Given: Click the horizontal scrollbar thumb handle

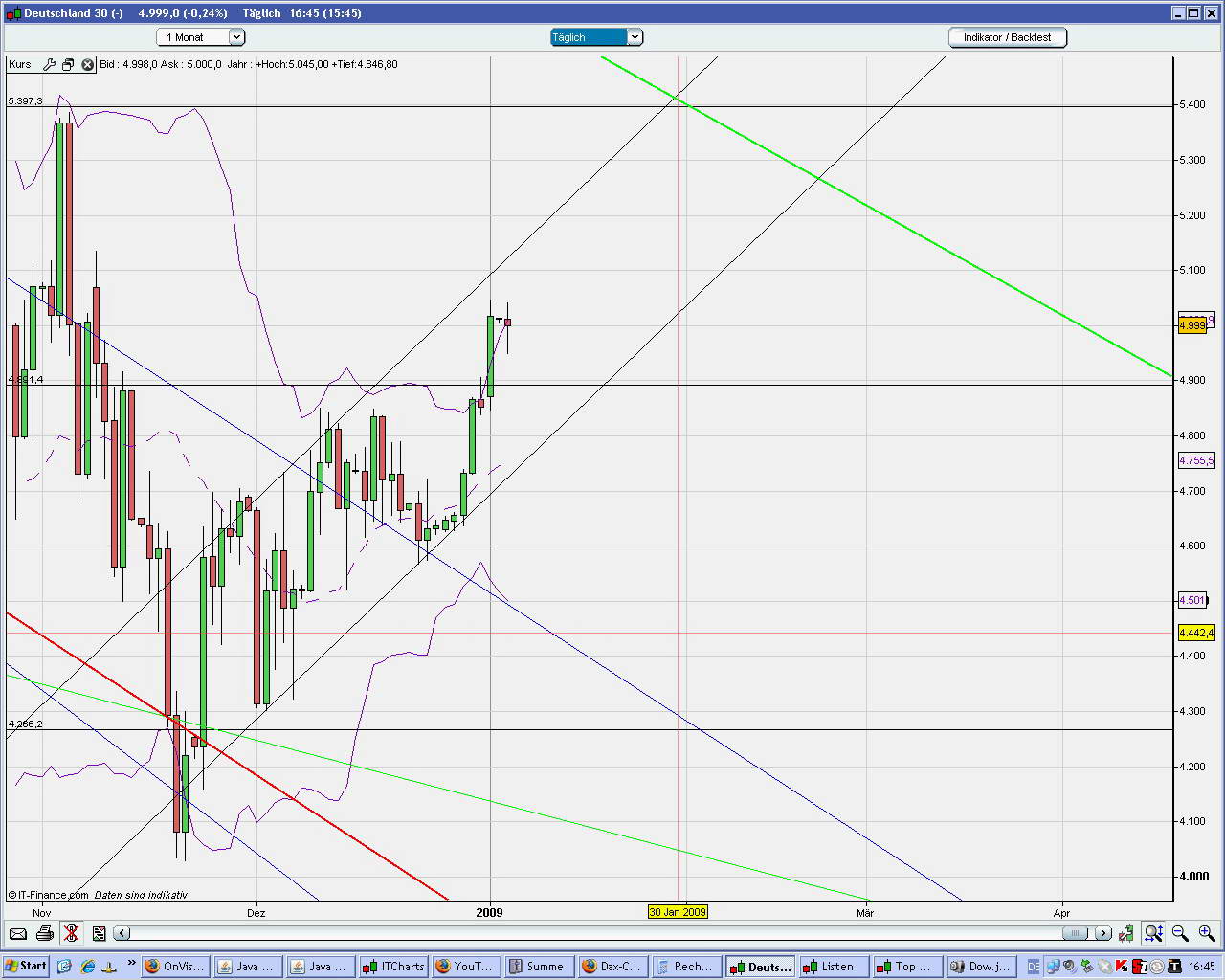Looking at the screenshot, I should tap(1075, 933).
